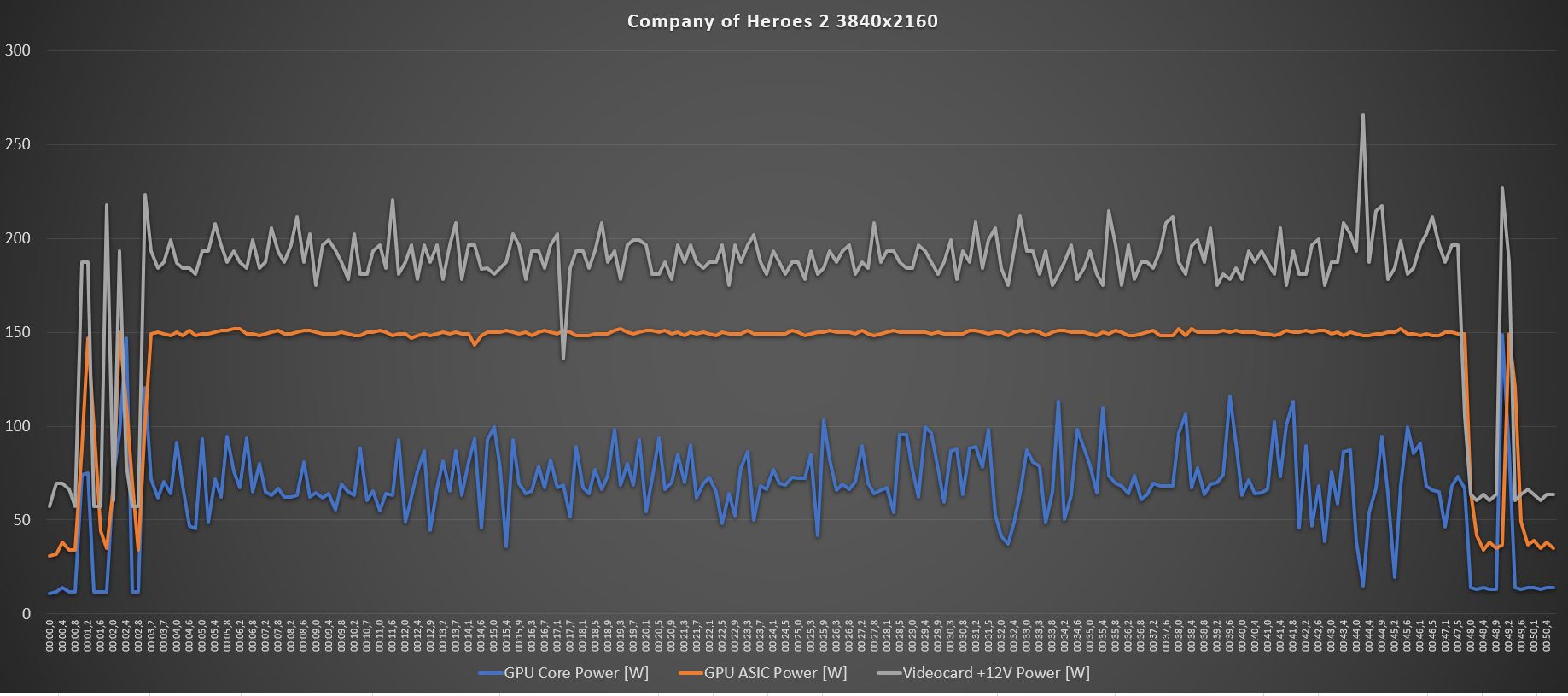Click the 00:43,0 time axis label

[1331, 638]
